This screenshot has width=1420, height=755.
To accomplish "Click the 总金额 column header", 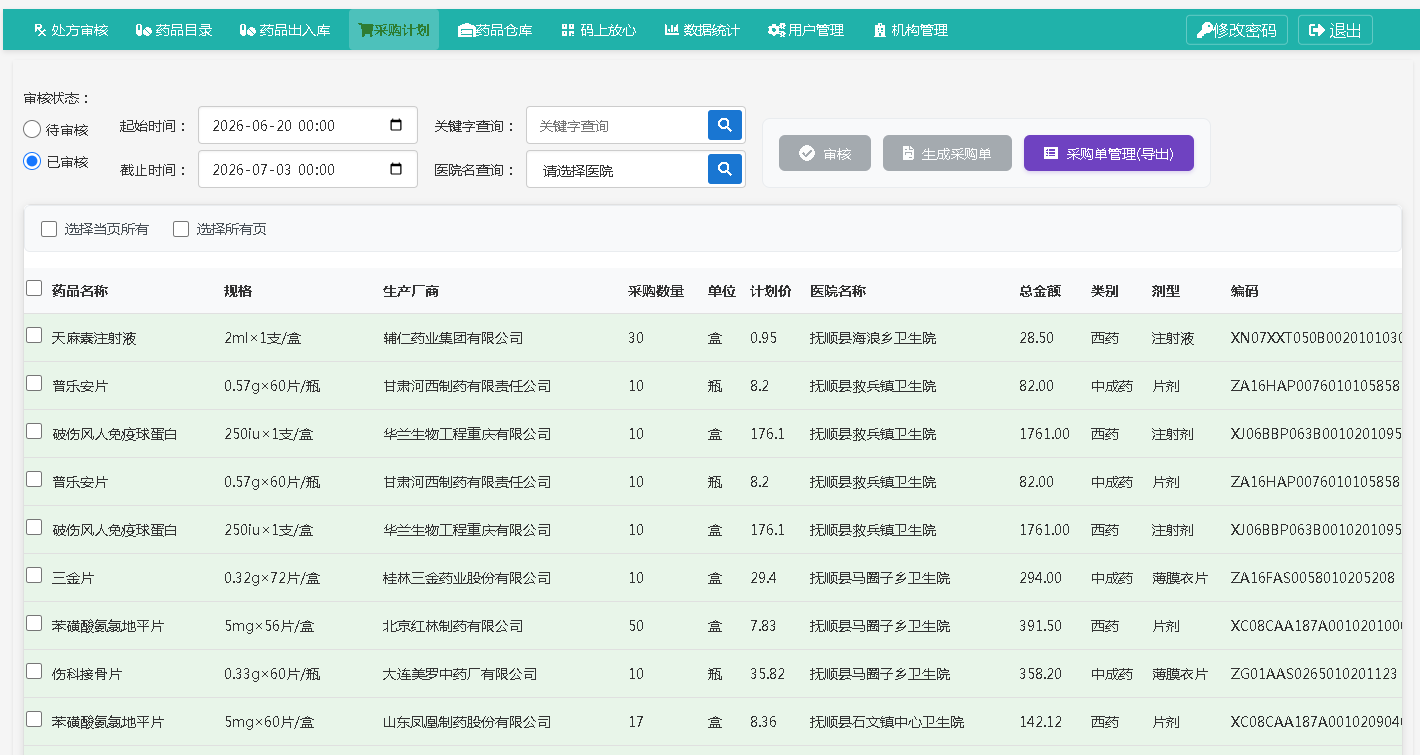I will pyautogui.click(x=1040, y=291).
